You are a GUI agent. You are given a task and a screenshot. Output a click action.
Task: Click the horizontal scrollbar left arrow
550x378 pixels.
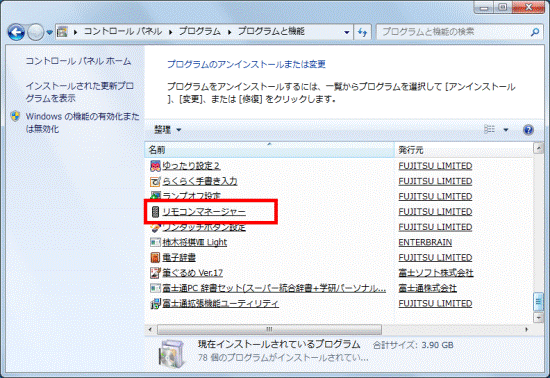click(150, 329)
